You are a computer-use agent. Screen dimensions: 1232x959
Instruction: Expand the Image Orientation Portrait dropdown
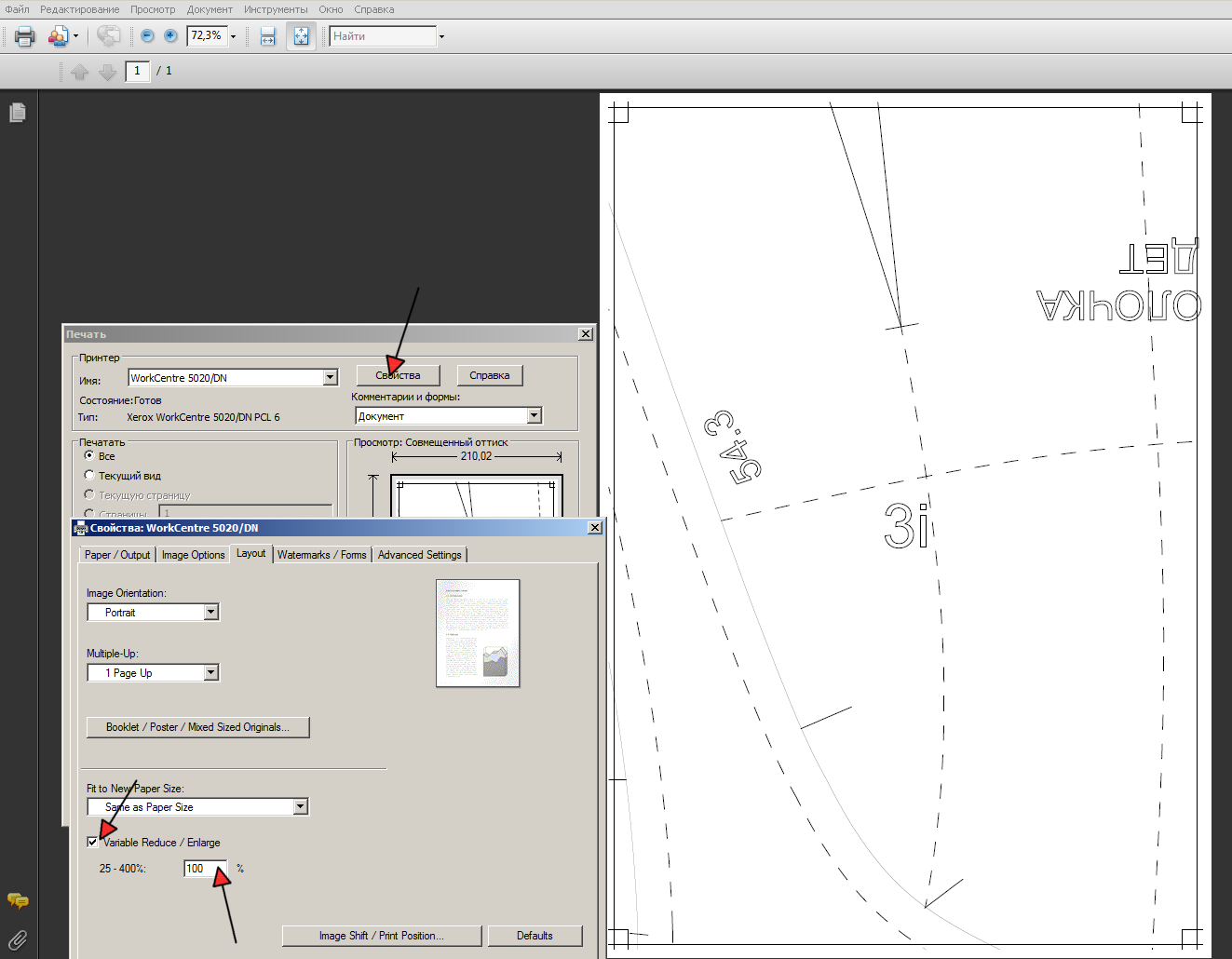click(x=211, y=612)
